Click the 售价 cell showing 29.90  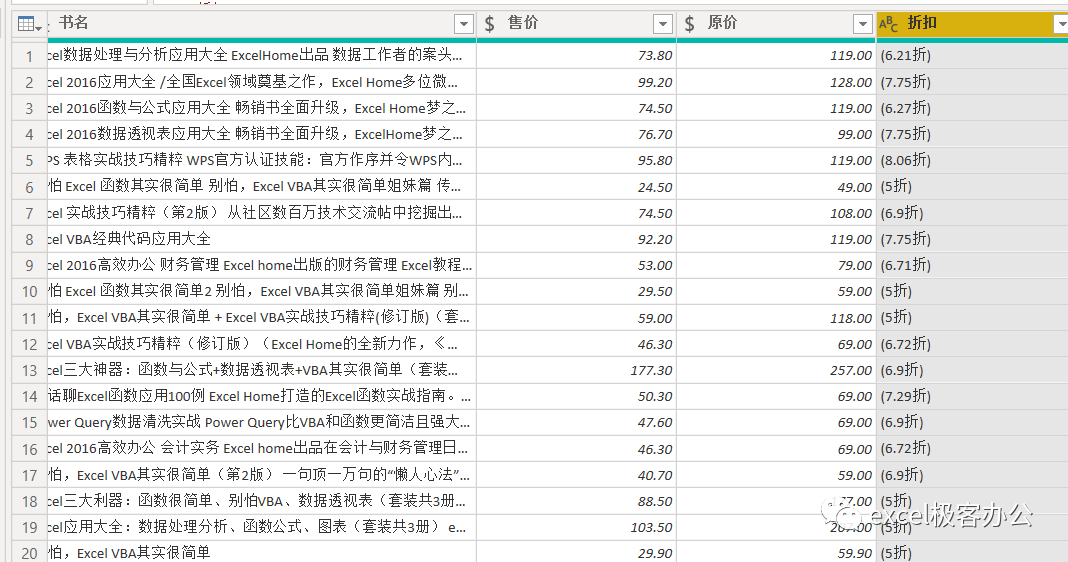tap(576, 553)
